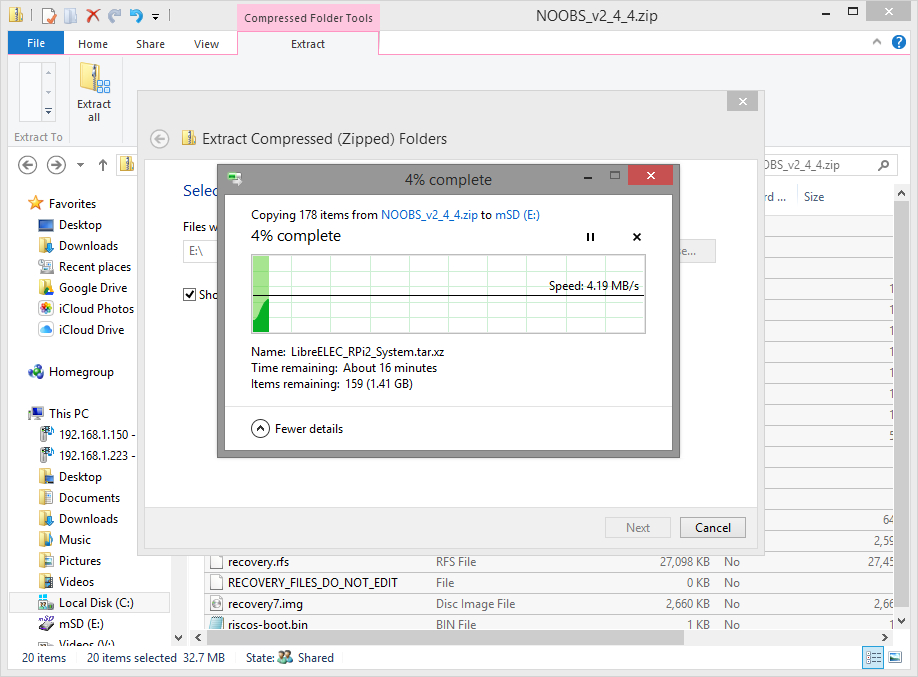Collapse the ribbon with the chevron
918x677 pixels.
tap(876, 42)
